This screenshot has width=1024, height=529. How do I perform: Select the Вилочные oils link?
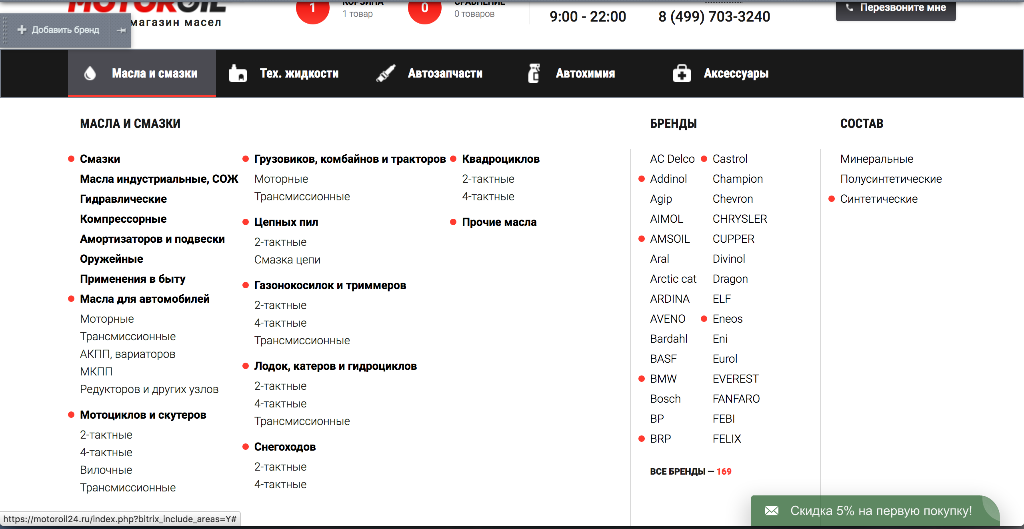coord(106,470)
